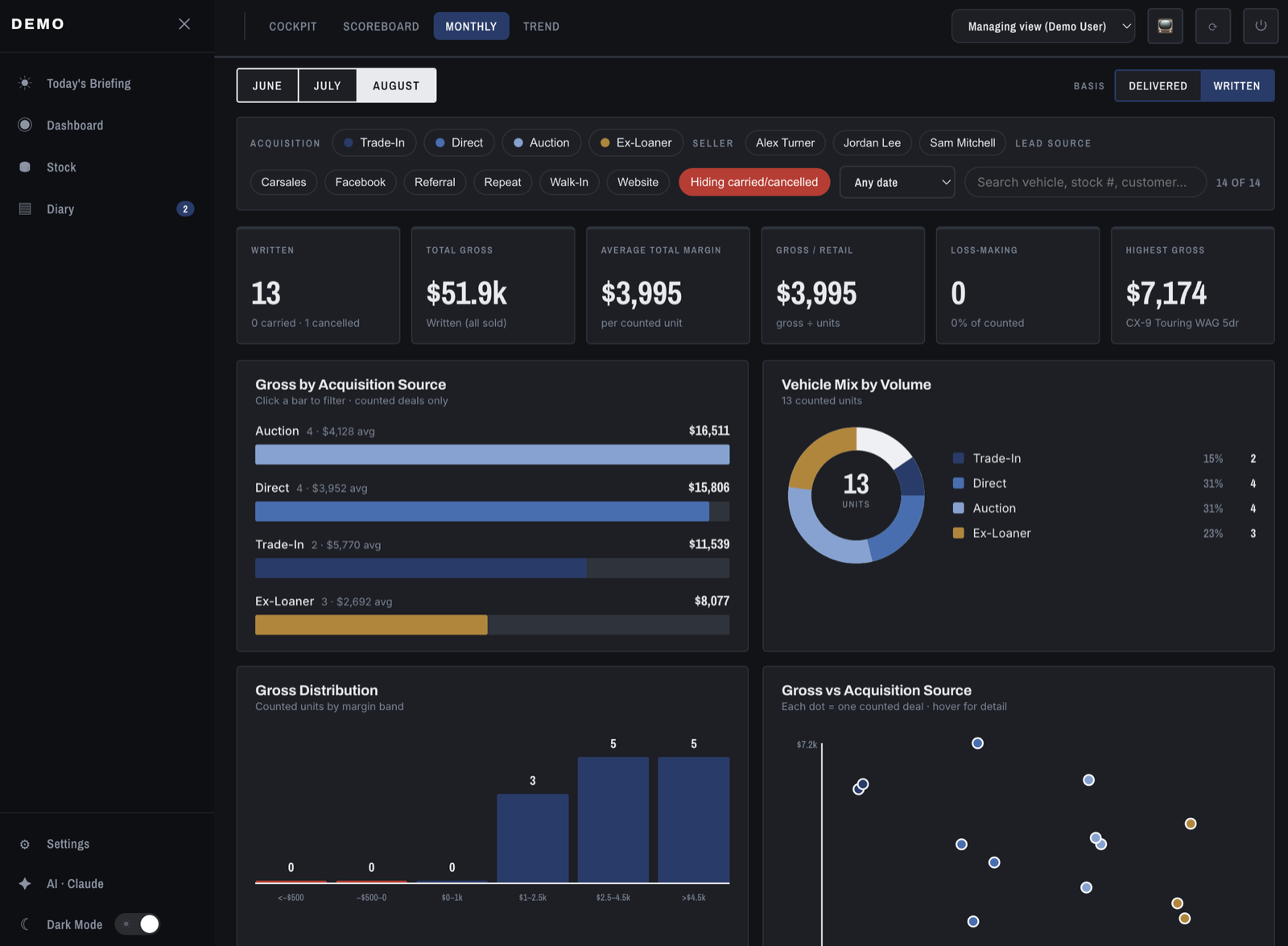Open the Any date dropdown
The width and height of the screenshot is (1288, 946).
[x=897, y=182]
